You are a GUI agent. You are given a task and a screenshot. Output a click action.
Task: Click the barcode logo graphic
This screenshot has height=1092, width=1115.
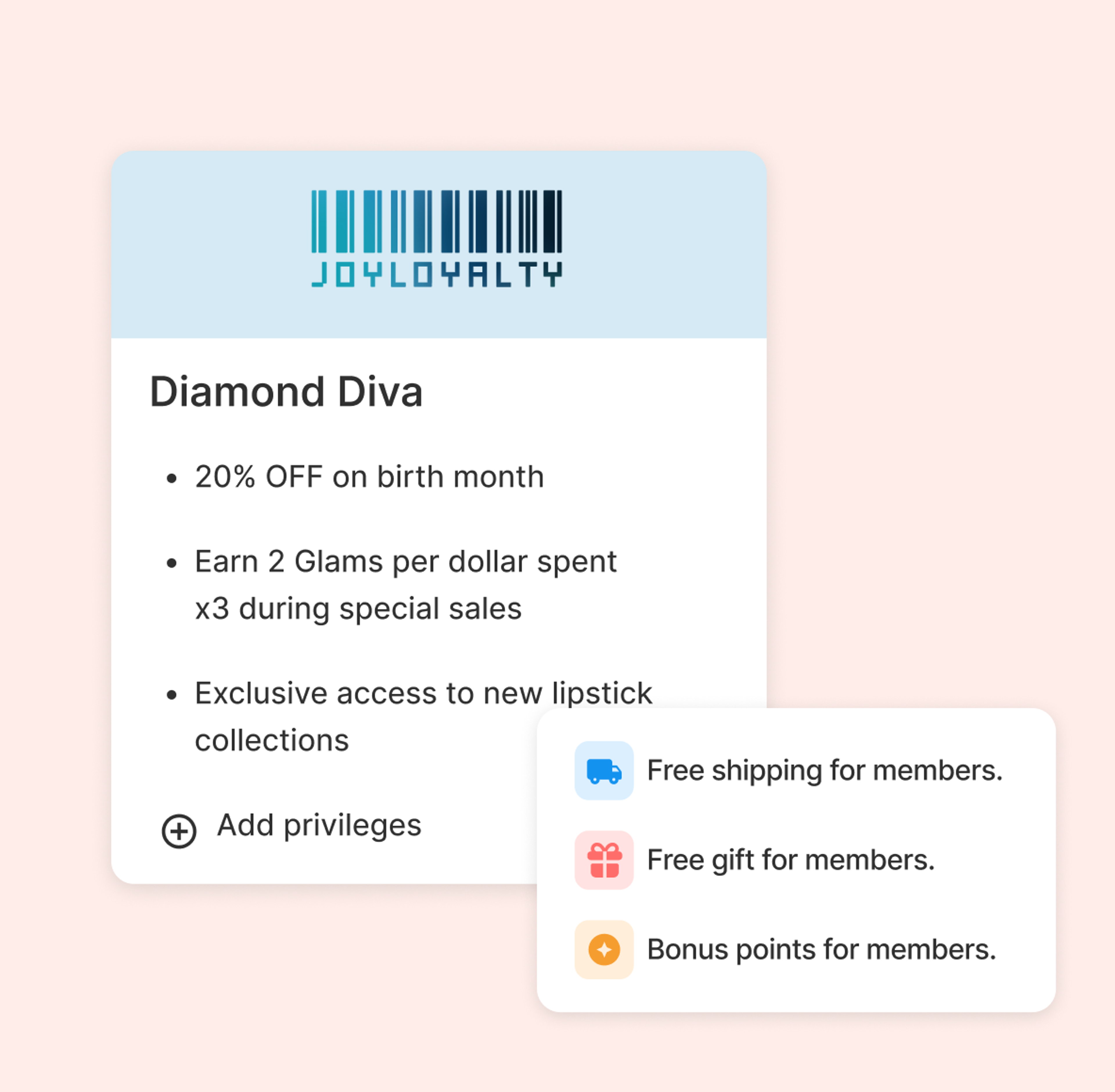click(x=436, y=221)
